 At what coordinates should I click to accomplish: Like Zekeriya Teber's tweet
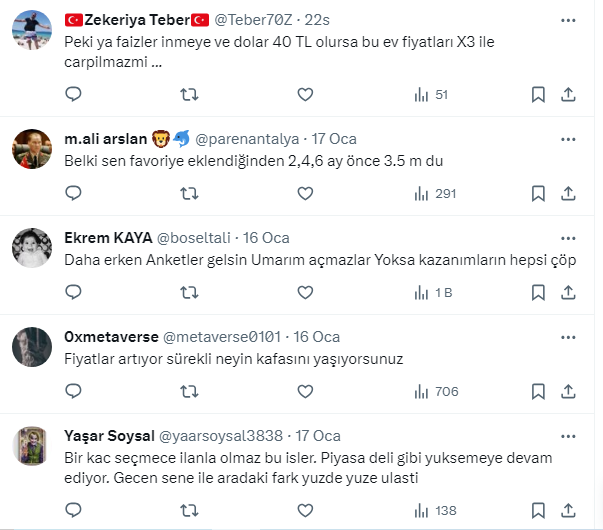click(x=305, y=94)
